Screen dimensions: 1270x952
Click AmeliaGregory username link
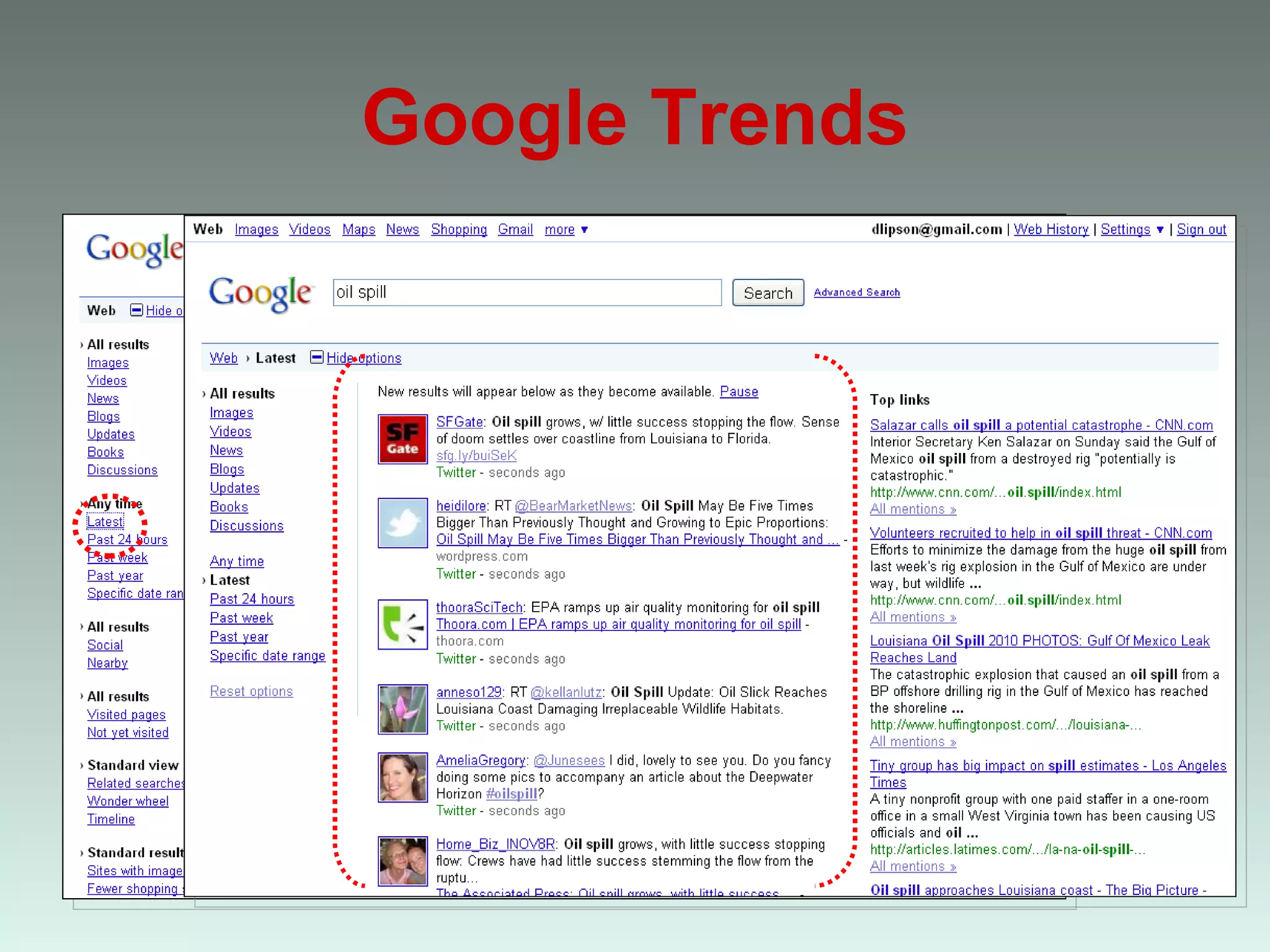481,760
